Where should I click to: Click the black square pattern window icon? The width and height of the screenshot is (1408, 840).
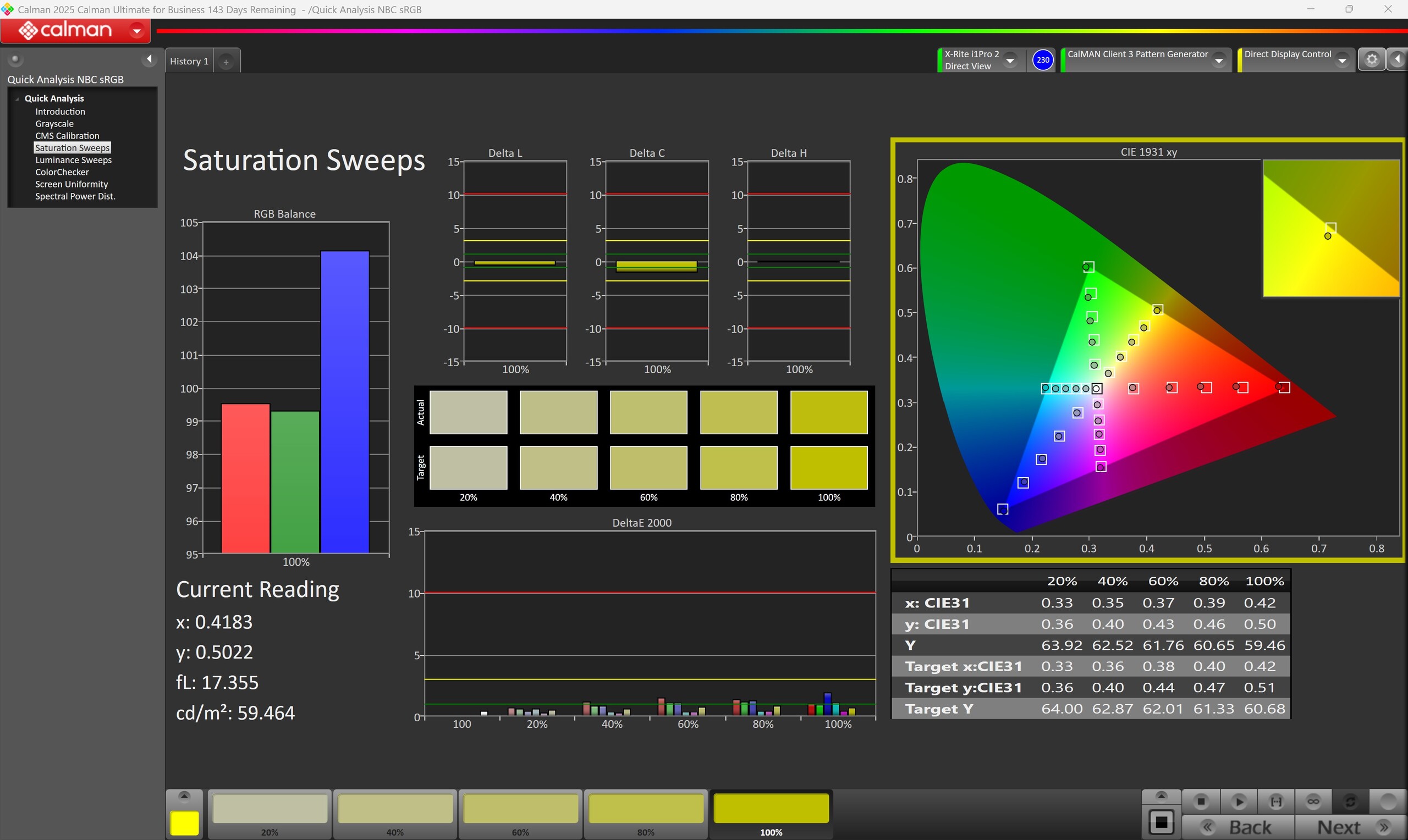pos(1161,822)
